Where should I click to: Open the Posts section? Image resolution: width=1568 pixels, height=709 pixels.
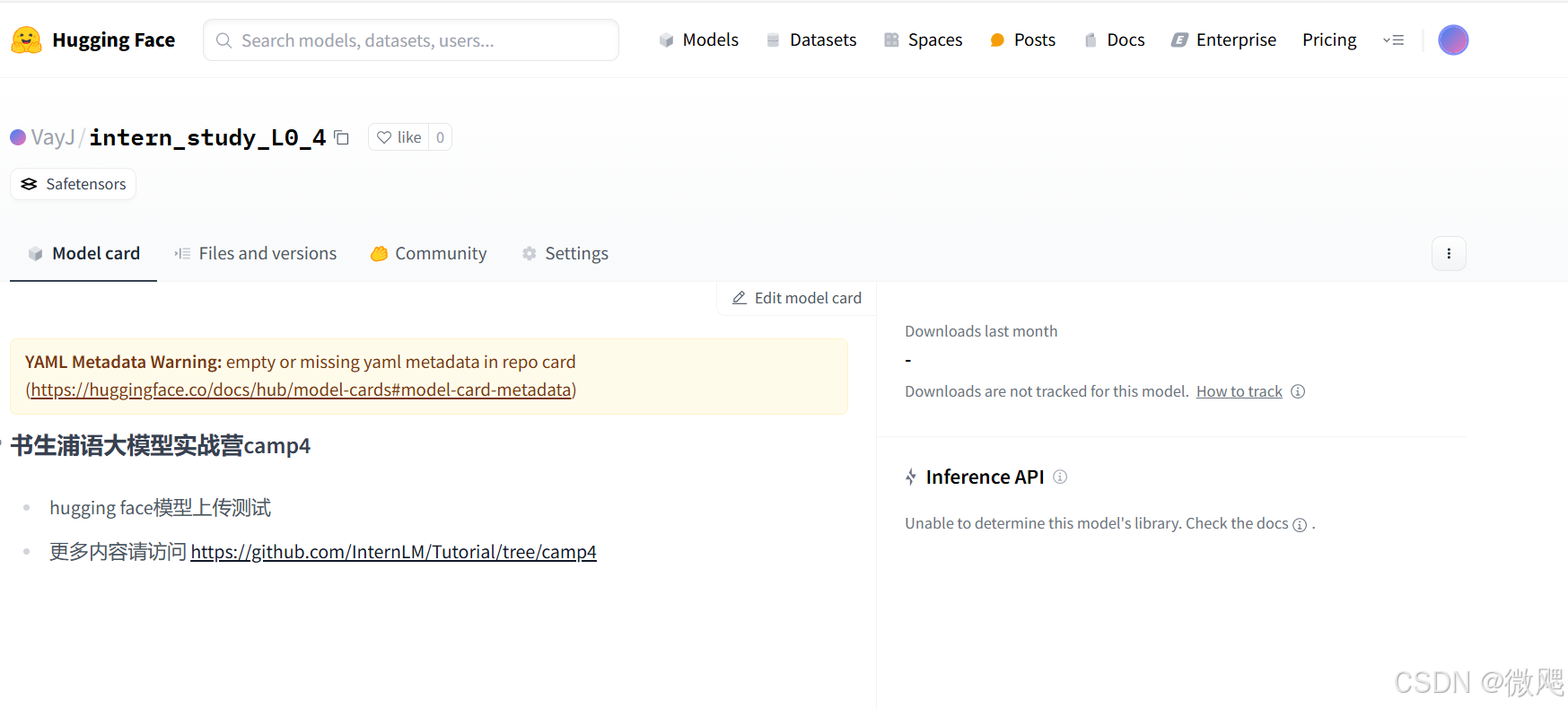(x=1022, y=40)
